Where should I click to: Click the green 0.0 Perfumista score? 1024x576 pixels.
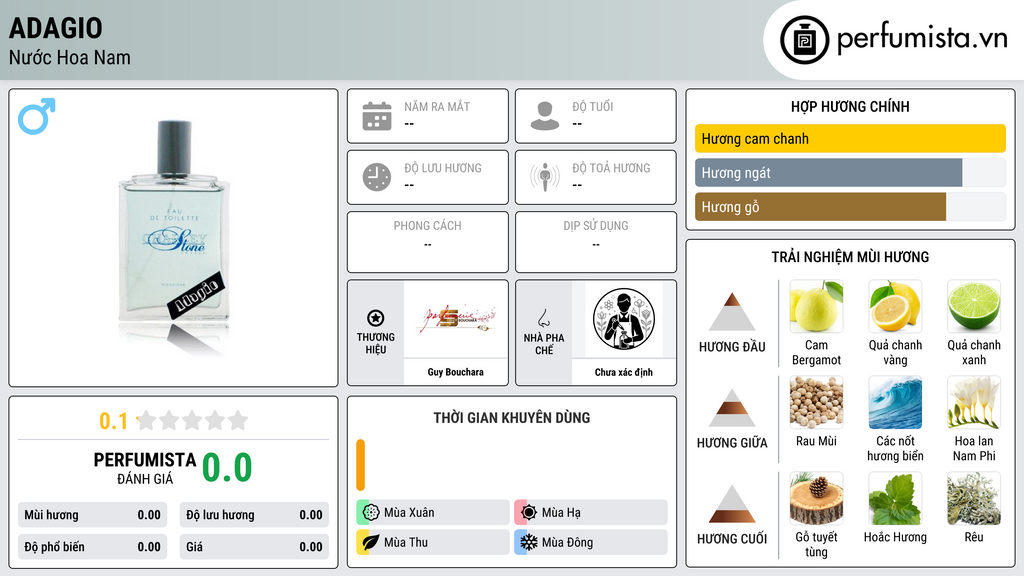pos(227,467)
